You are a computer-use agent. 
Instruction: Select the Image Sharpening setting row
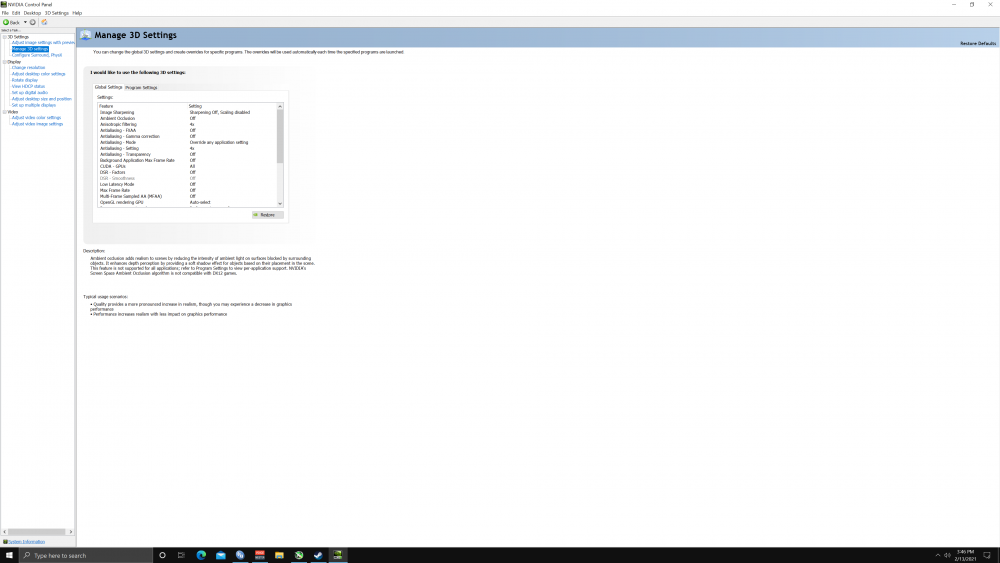(188, 112)
